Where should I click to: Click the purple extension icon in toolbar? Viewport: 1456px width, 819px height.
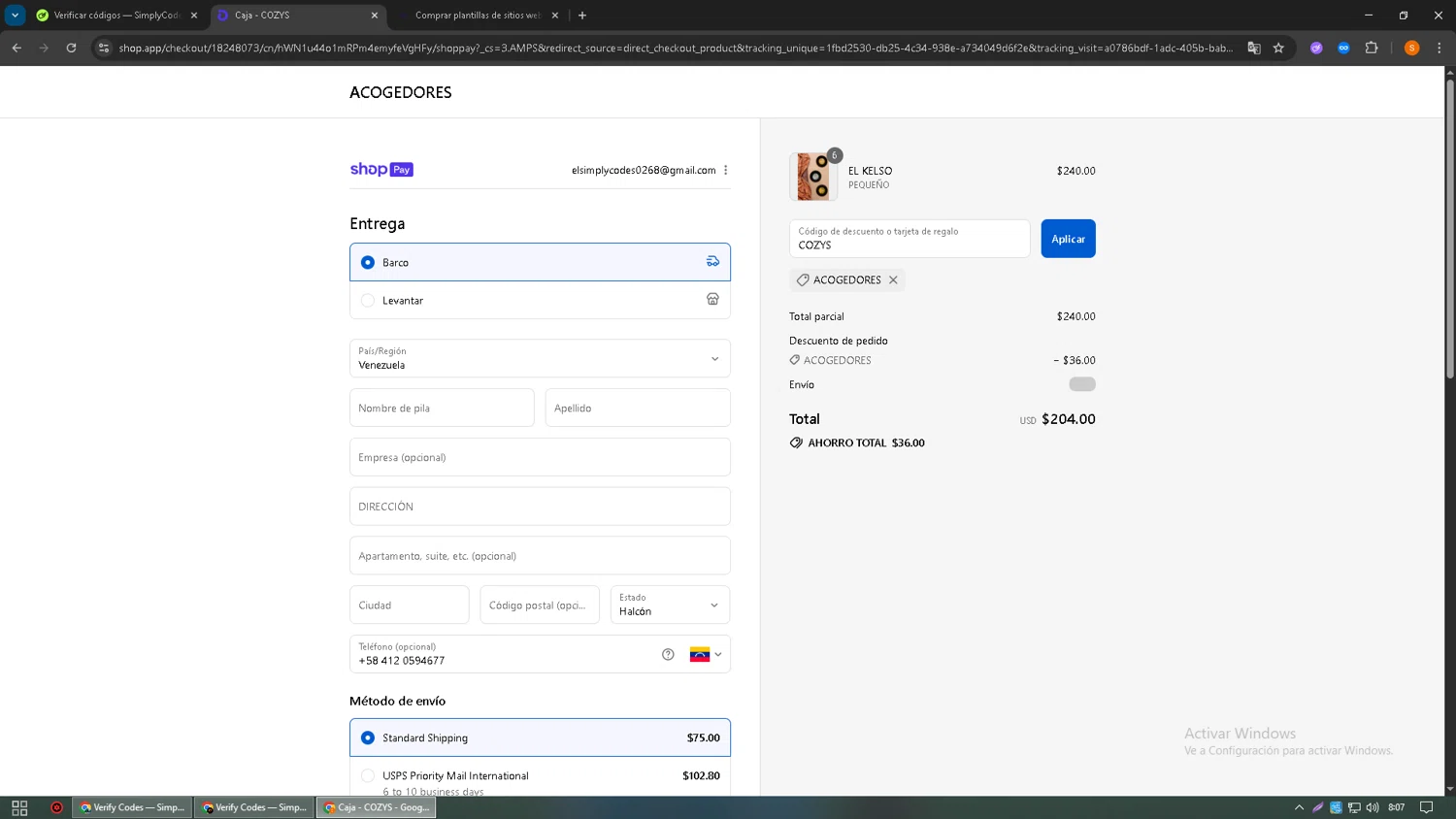[1316, 48]
